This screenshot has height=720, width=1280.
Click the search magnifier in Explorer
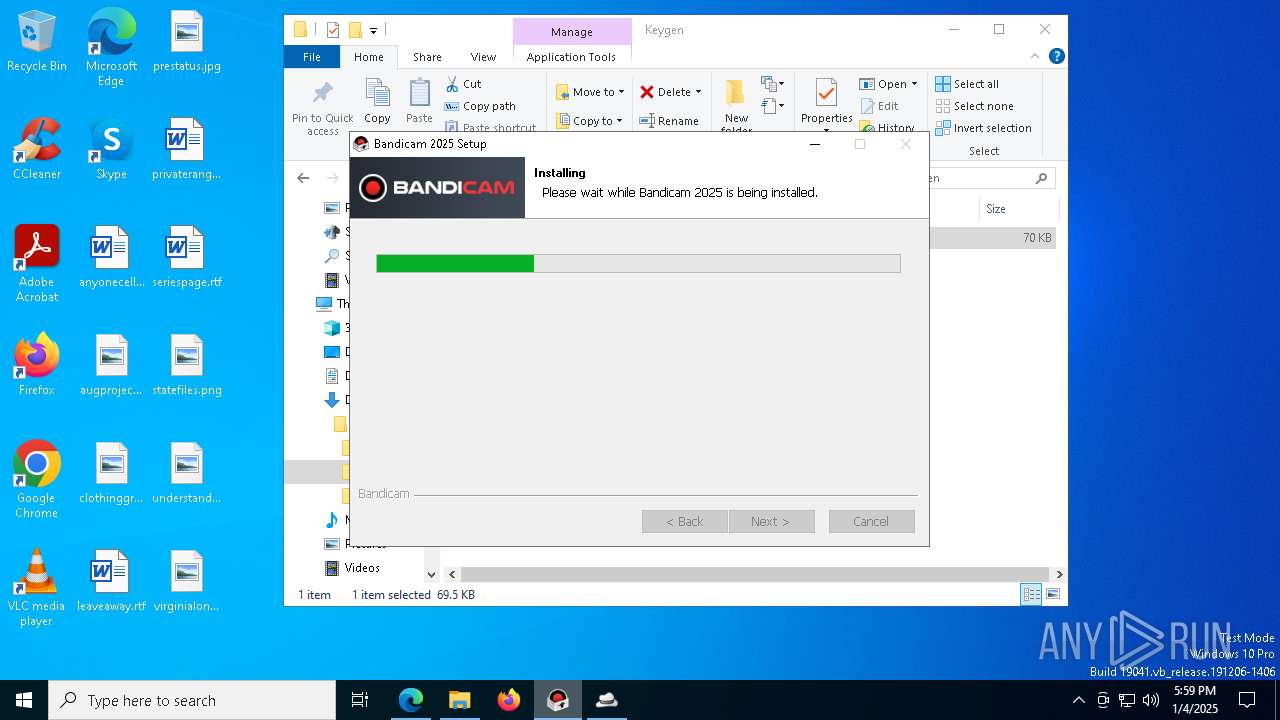coord(1041,178)
